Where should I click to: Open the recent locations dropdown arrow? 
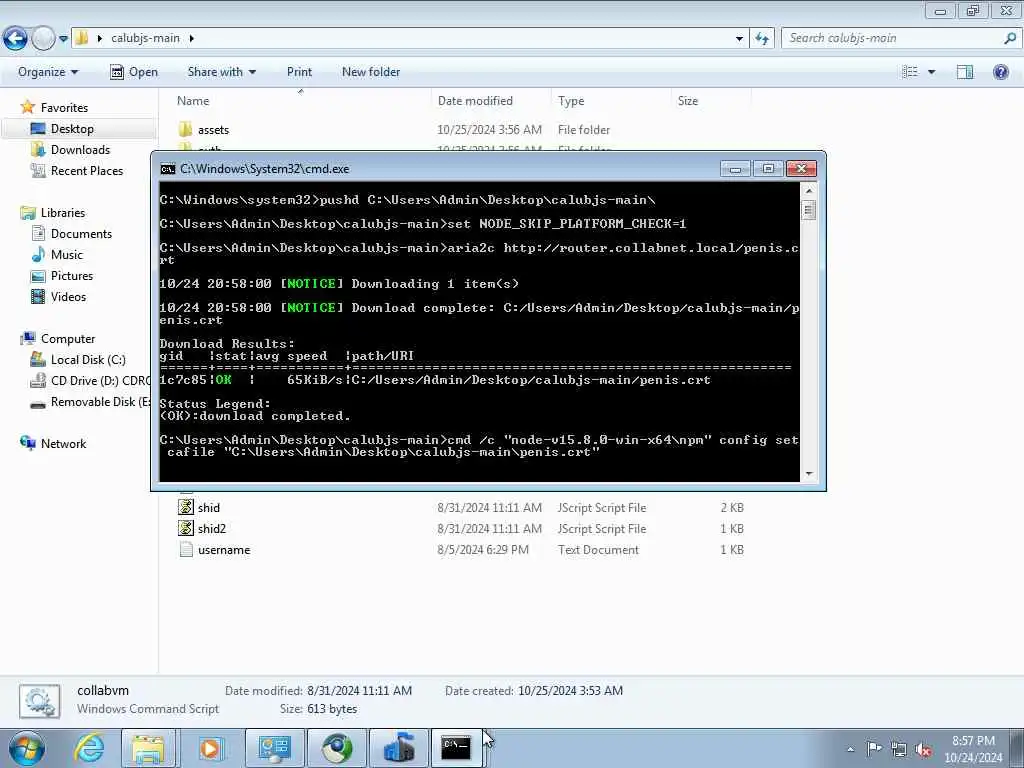[63, 39]
